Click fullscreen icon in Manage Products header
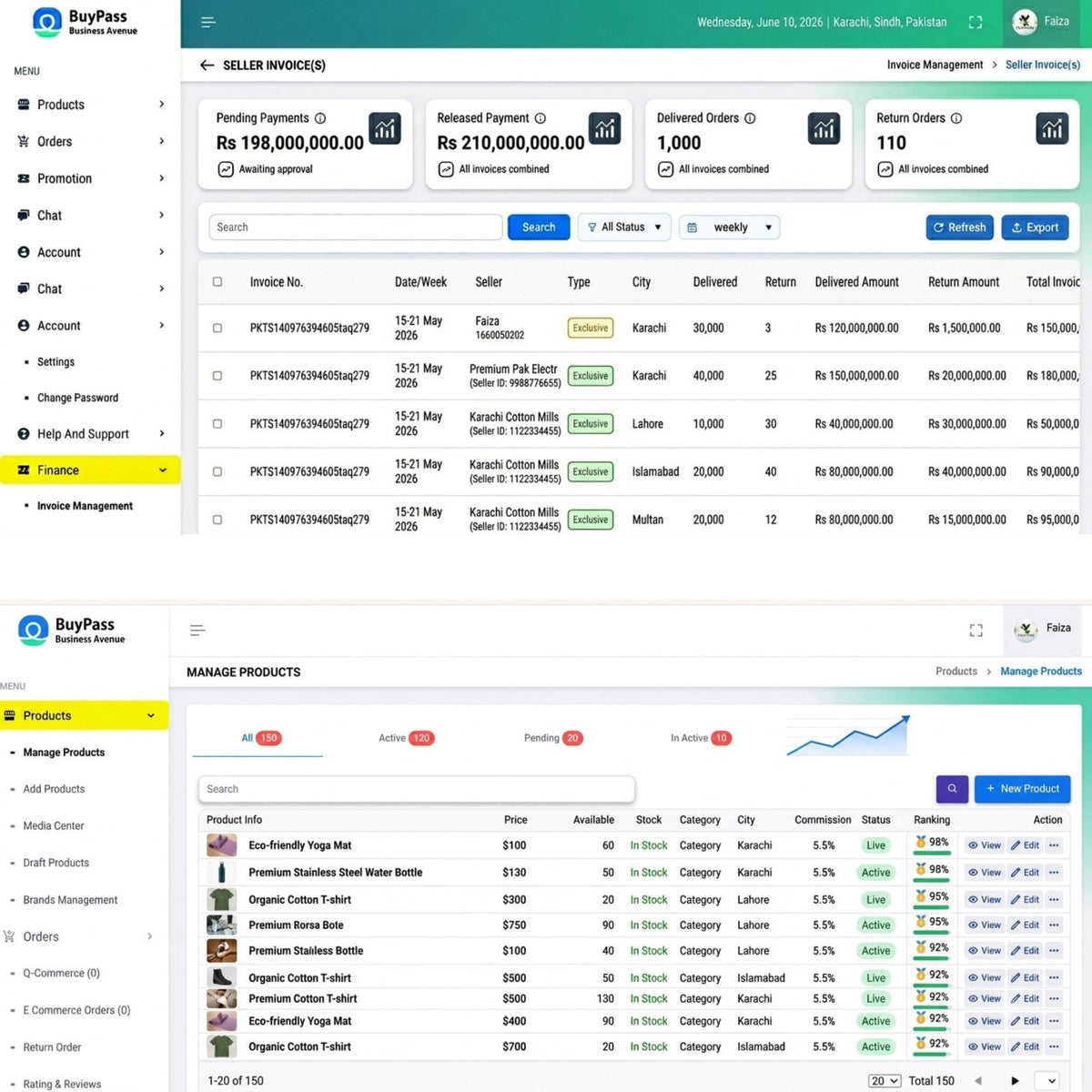This screenshot has width=1092, height=1092. 976,631
